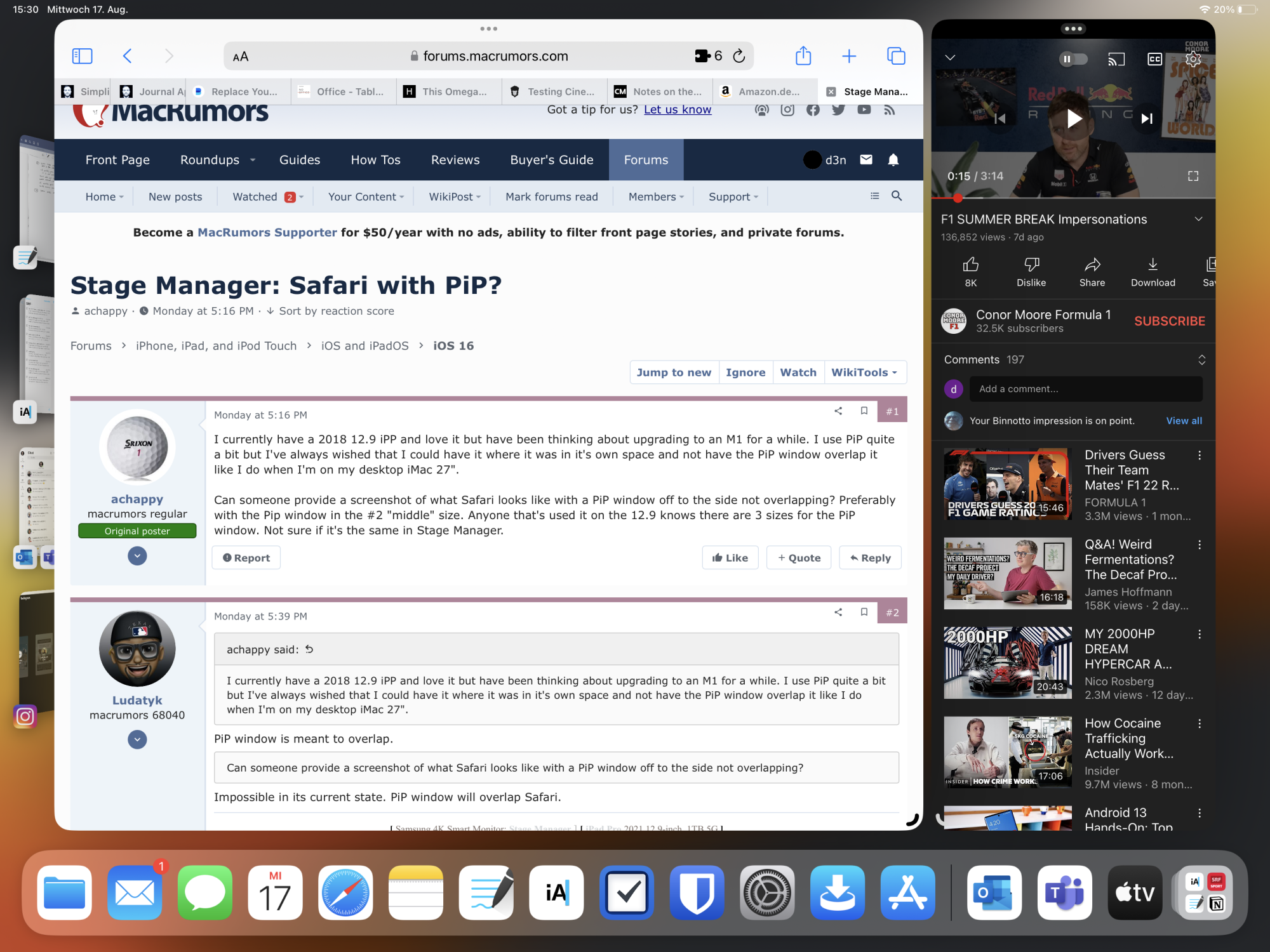The height and width of the screenshot is (952, 1270).
Task: Expand Roundups dropdown arrow
Action: (x=253, y=160)
